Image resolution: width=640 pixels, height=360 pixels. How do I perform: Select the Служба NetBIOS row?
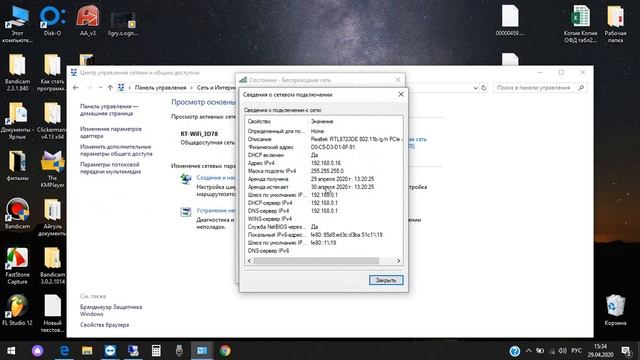click(x=324, y=227)
